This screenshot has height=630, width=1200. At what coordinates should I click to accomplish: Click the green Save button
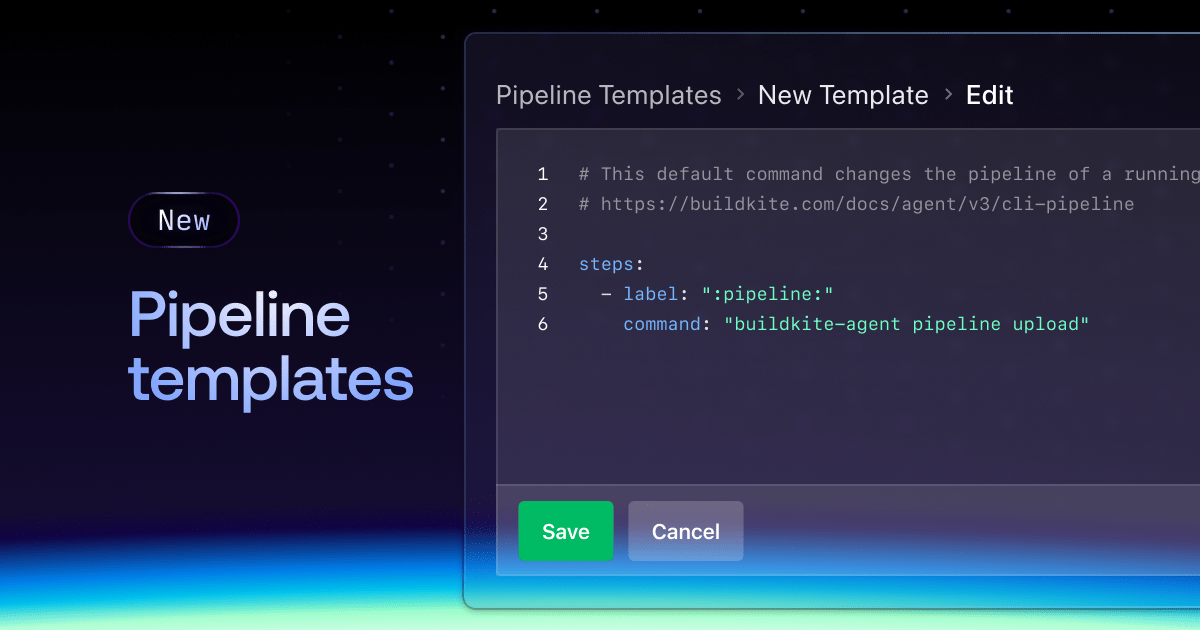point(566,531)
